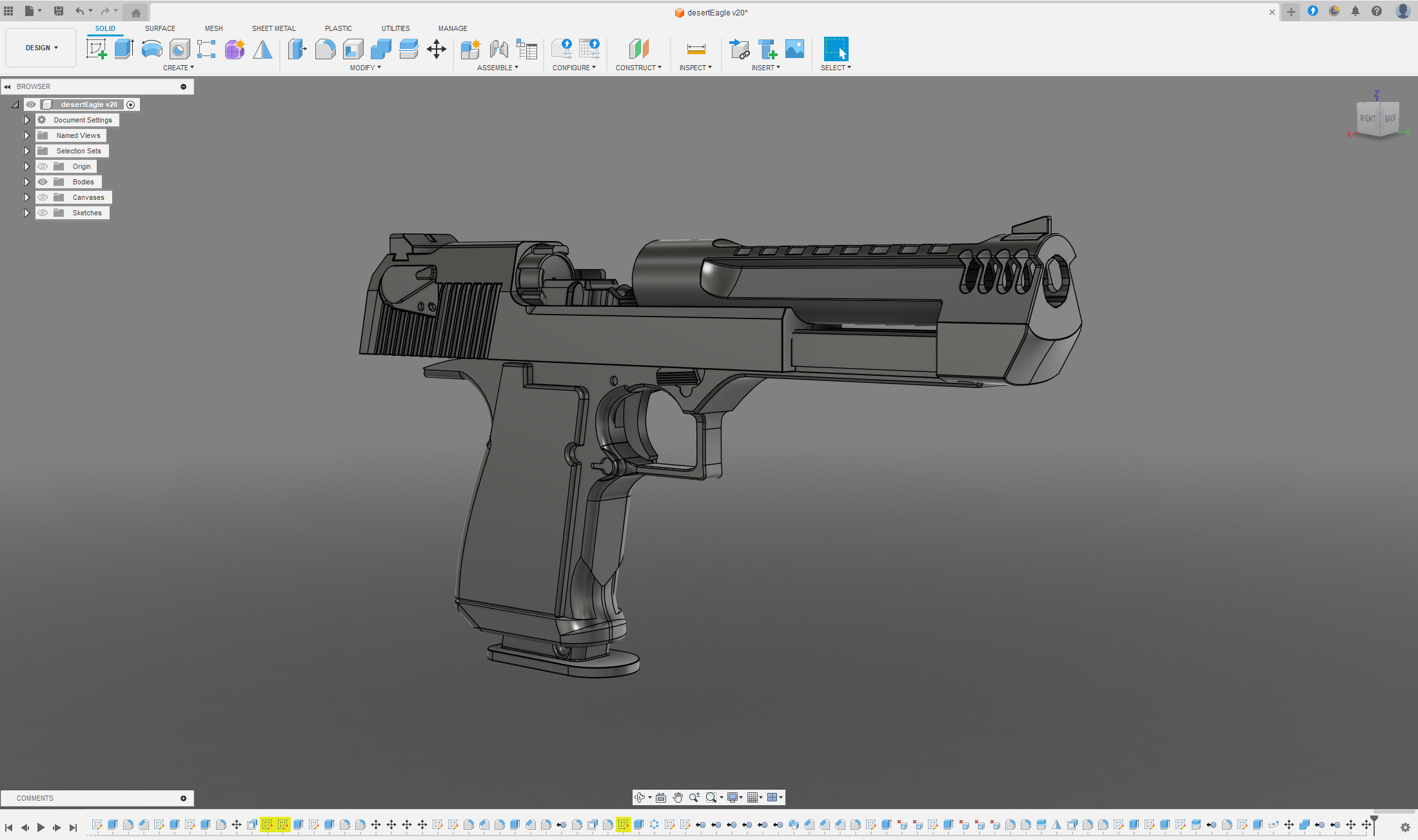Open the MODIFY dropdown menu
Screen dimensions: 1418x840
click(366, 68)
